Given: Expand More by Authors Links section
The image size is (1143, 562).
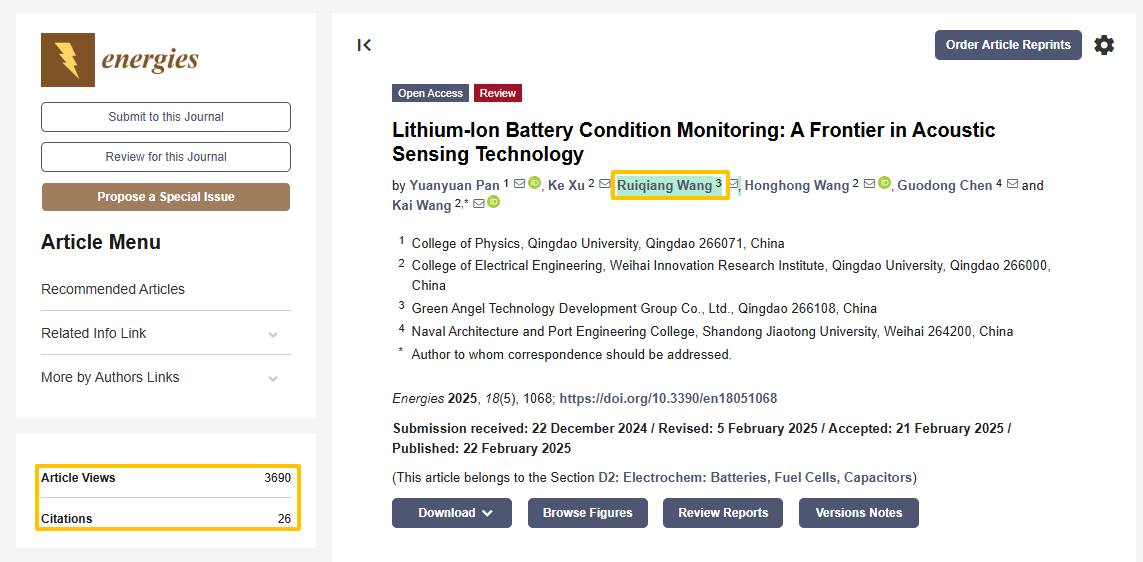Looking at the screenshot, I should (x=273, y=378).
